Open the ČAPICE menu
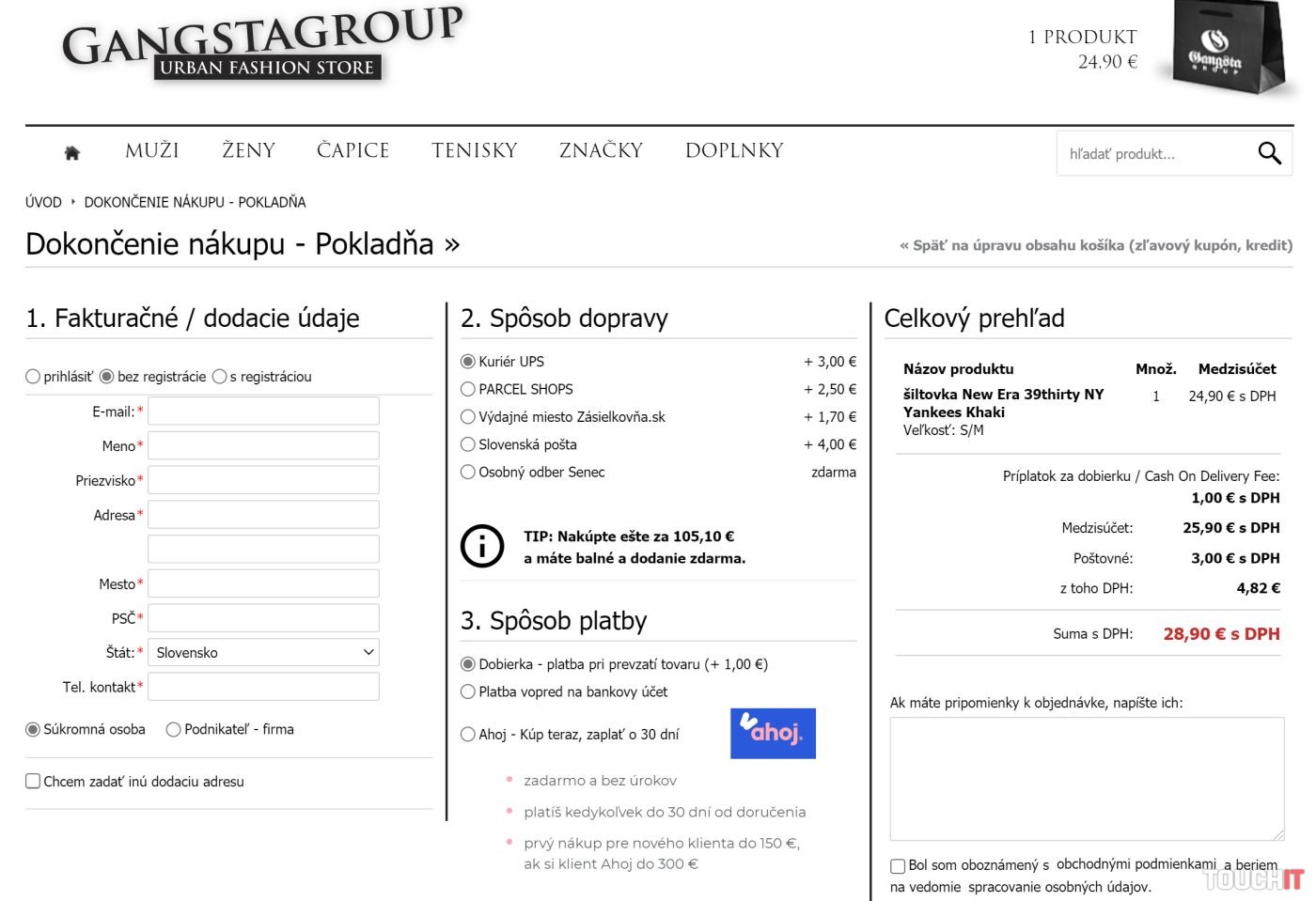The height and width of the screenshot is (901, 1316). [353, 150]
